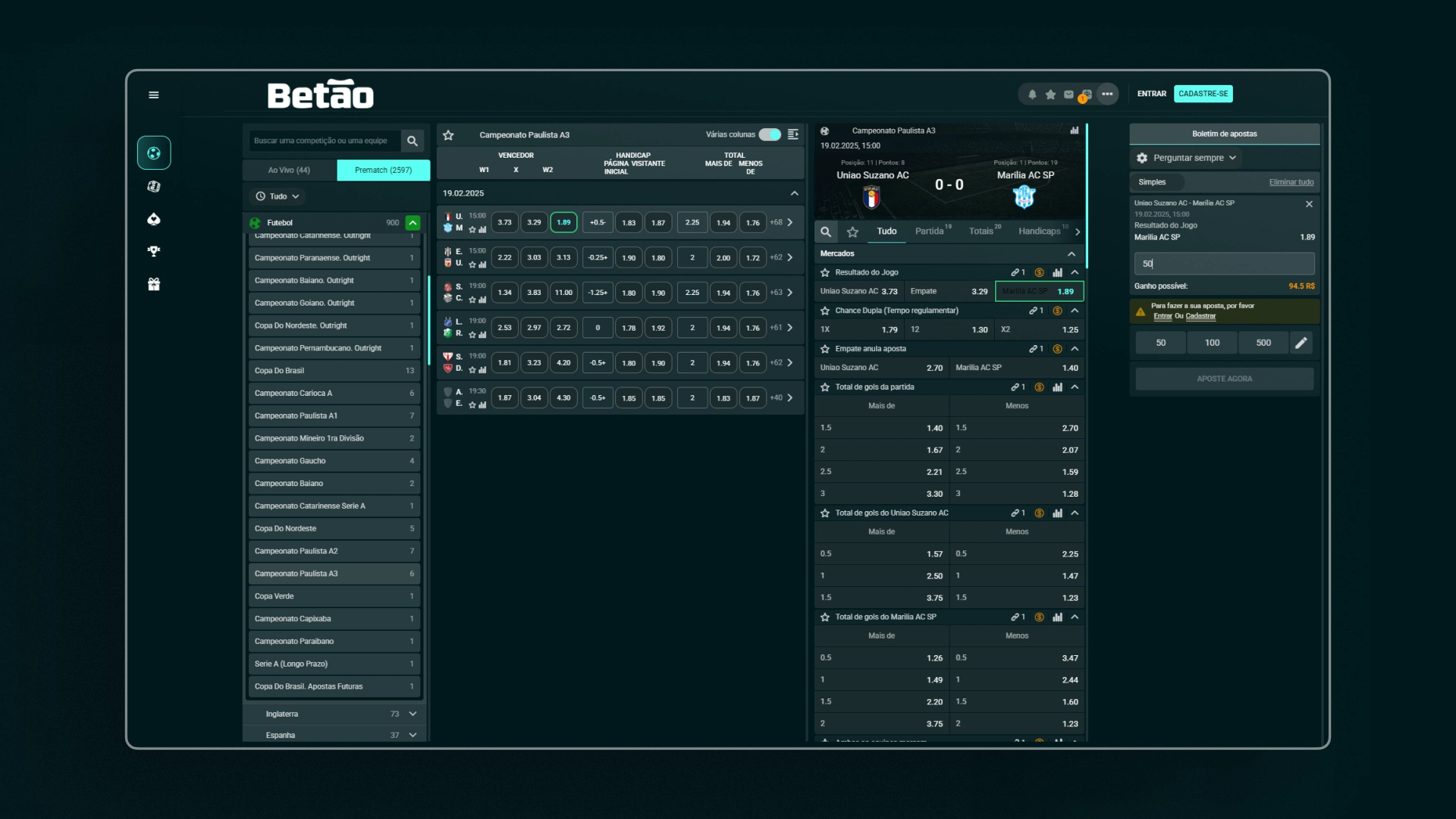Favorite the Empate anula aposta star
The width and height of the screenshot is (1456, 819).
click(825, 349)
